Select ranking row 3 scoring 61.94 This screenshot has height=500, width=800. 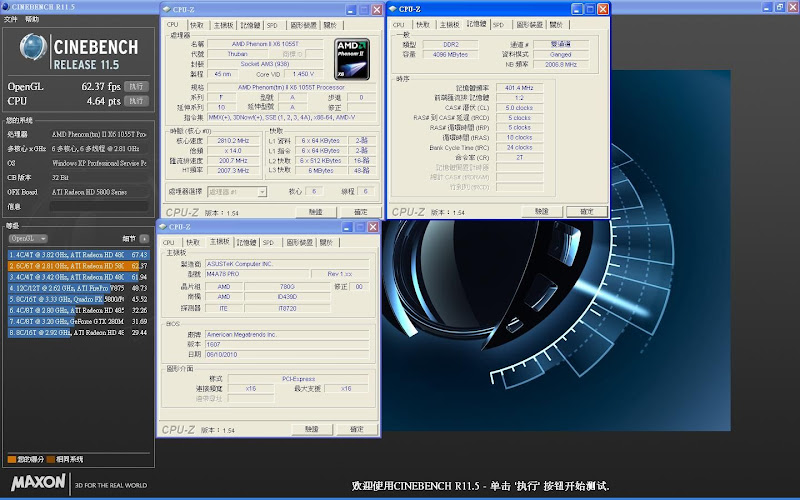(x=79, y=277)
